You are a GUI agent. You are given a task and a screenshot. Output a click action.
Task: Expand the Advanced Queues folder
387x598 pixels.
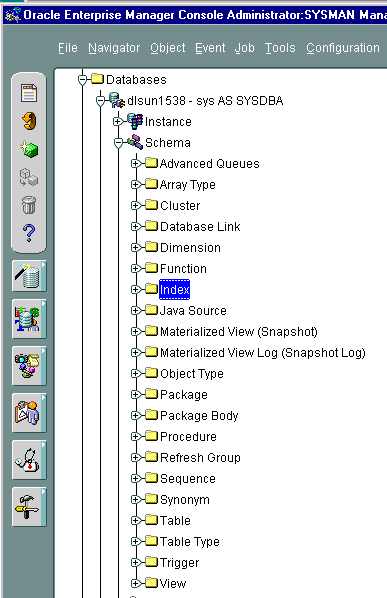135,164
